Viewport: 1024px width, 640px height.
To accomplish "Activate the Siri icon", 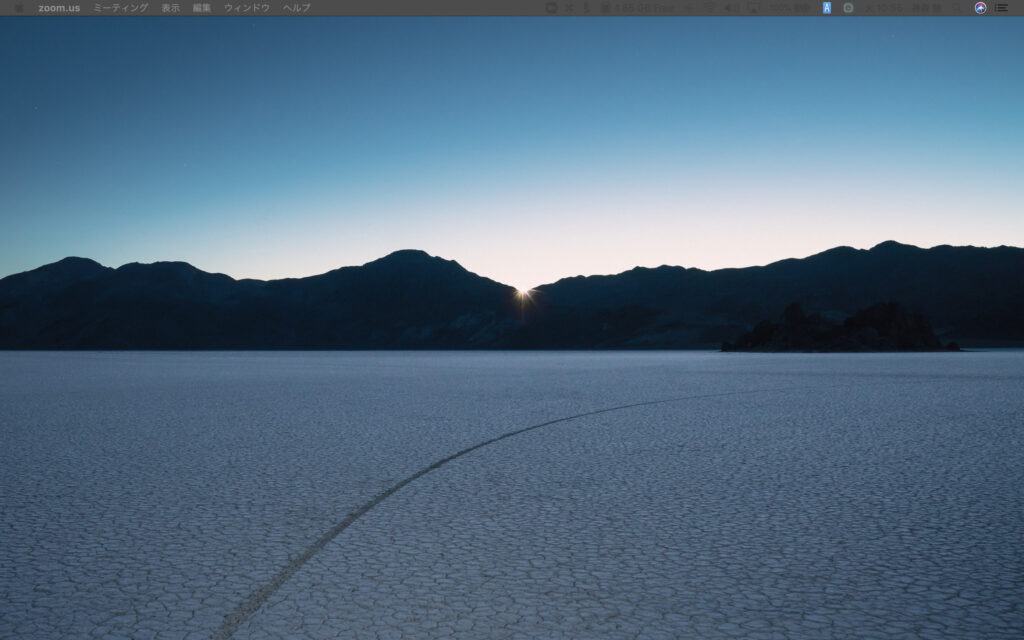I will pos(980,8).
